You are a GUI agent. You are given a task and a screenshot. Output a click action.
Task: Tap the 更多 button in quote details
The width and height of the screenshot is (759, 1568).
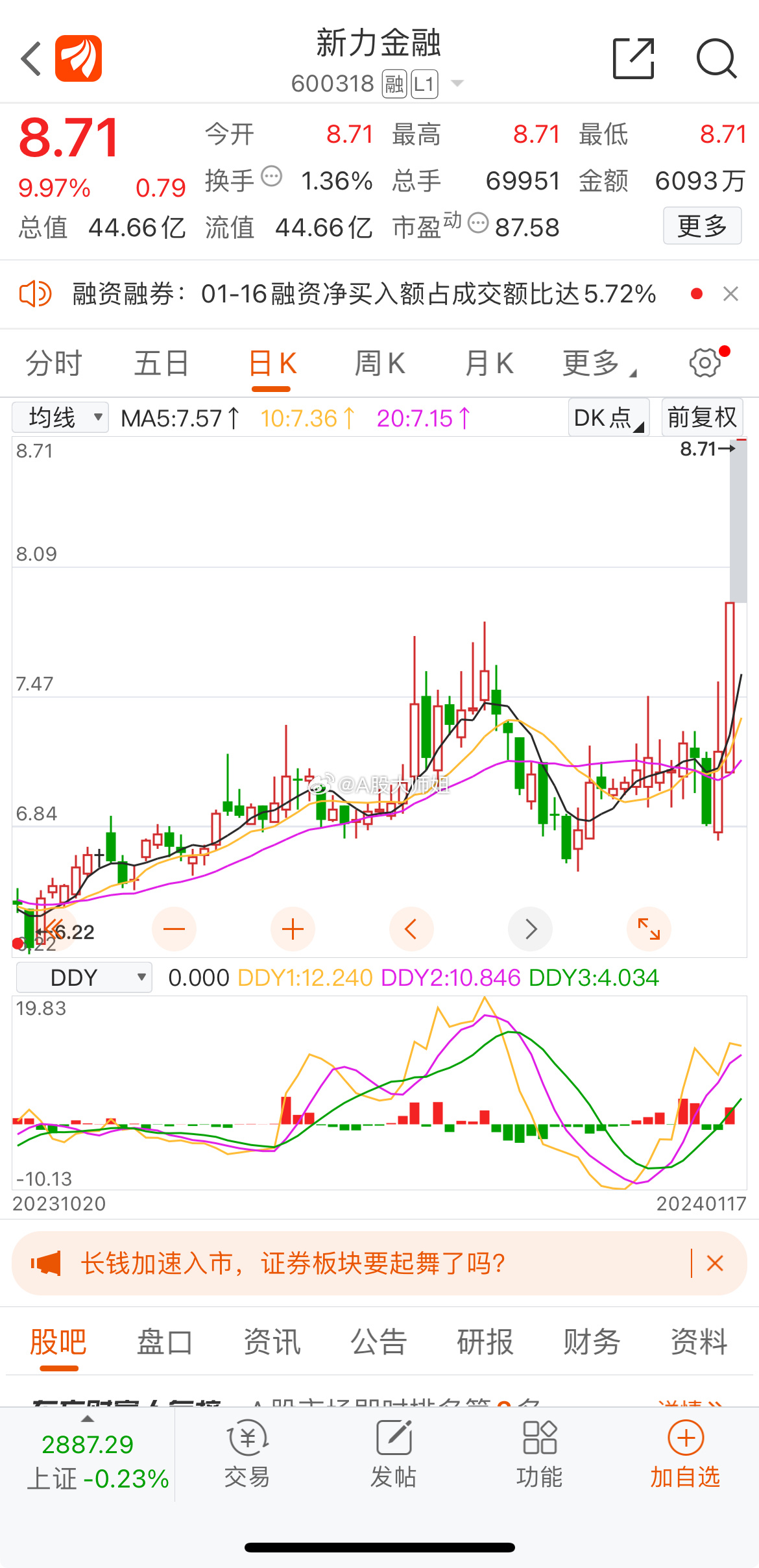click(702, 226)
